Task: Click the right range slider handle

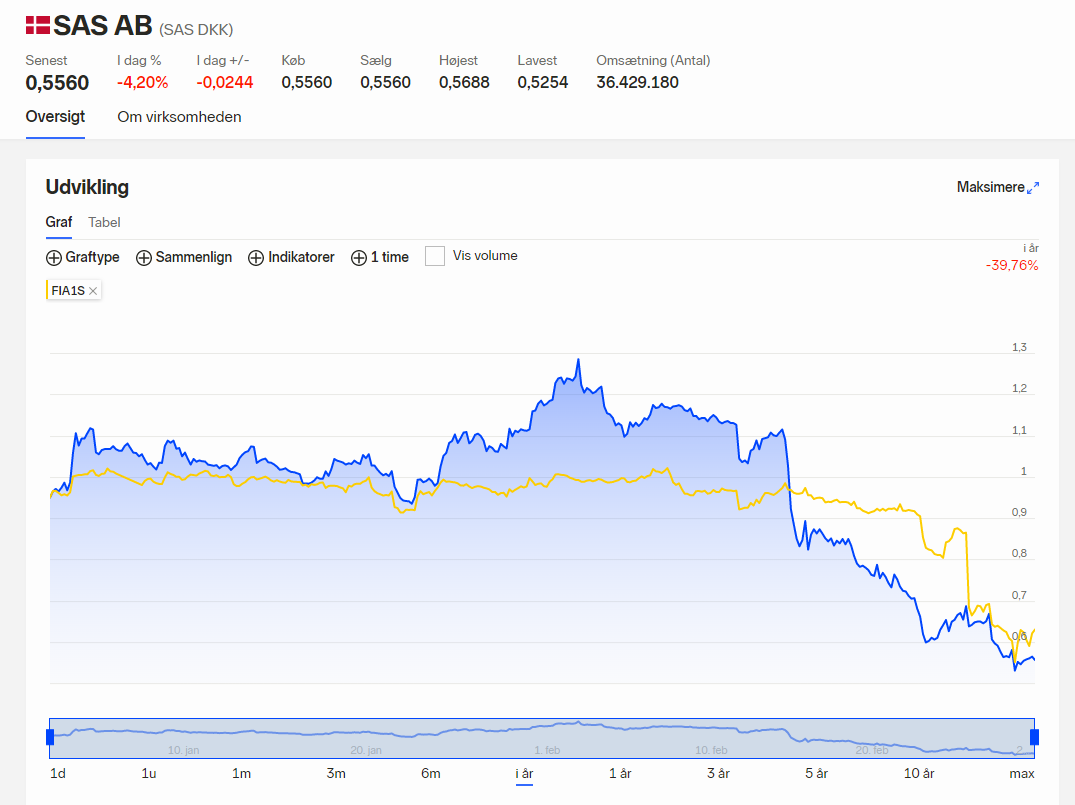Action: click(1035, 737)
